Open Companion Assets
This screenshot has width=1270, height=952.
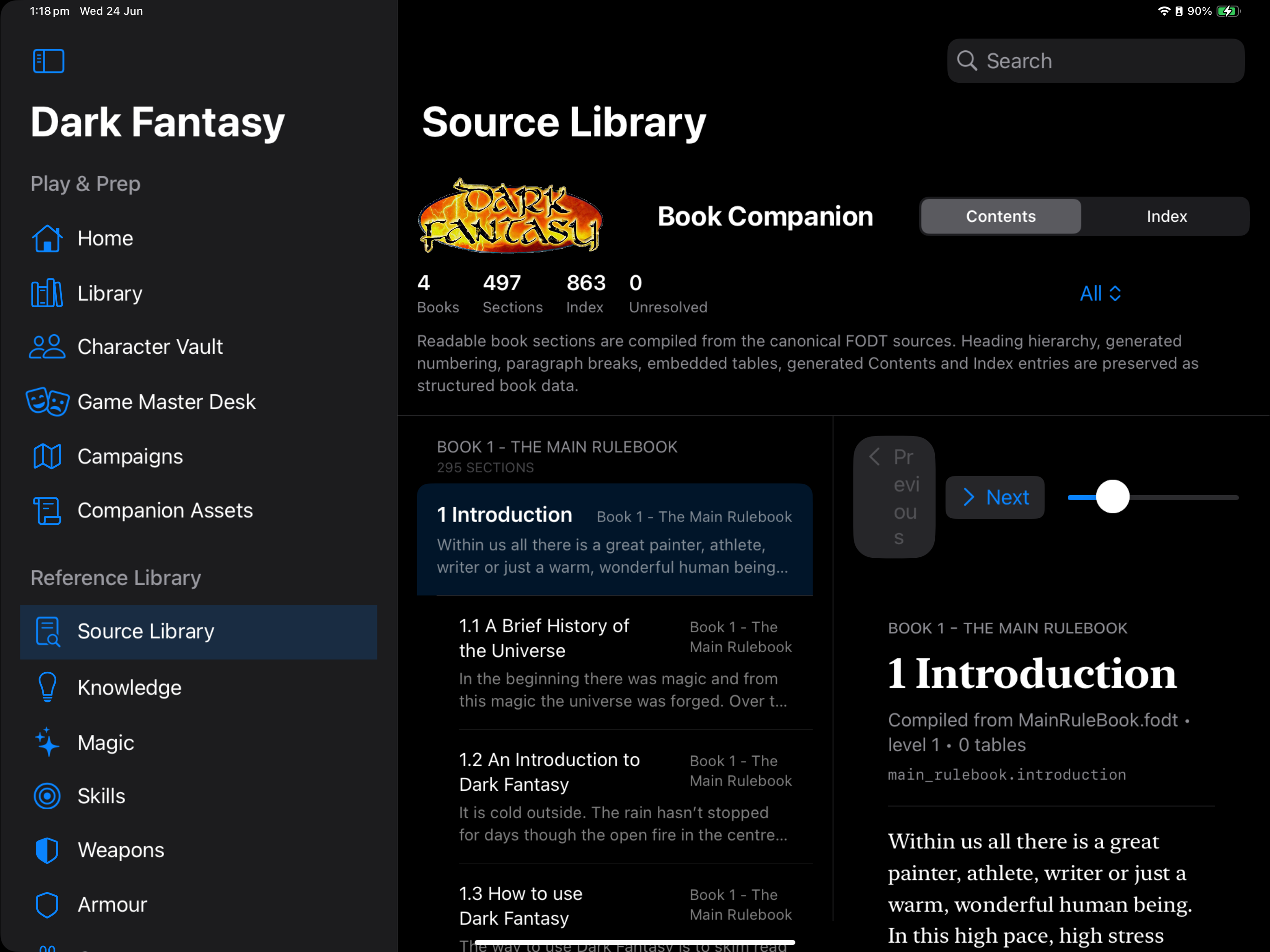click(198, 510)
